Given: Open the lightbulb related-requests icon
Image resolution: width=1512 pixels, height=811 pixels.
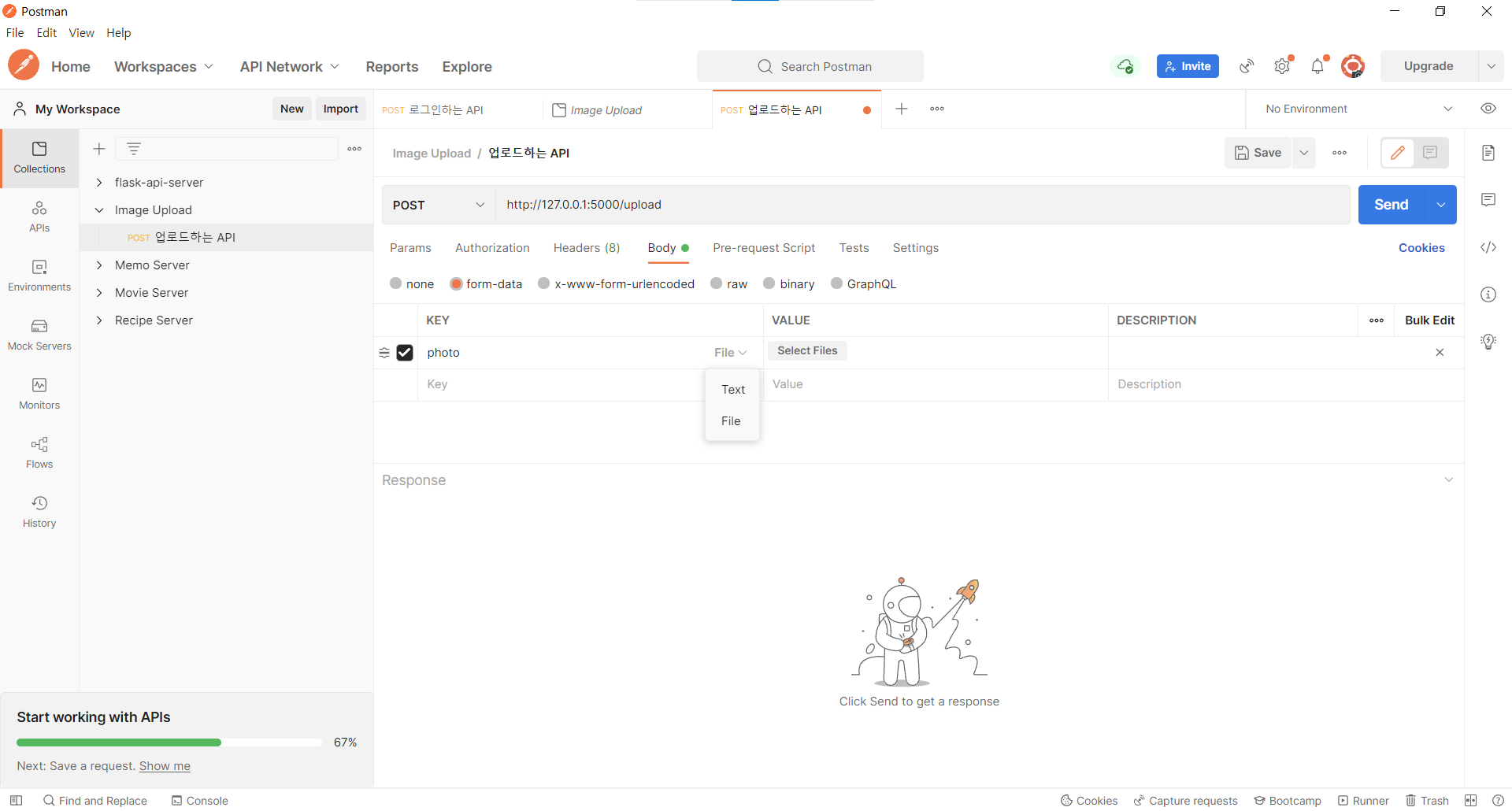Looking at the screenshot, I should click(x=1488, y=342).
